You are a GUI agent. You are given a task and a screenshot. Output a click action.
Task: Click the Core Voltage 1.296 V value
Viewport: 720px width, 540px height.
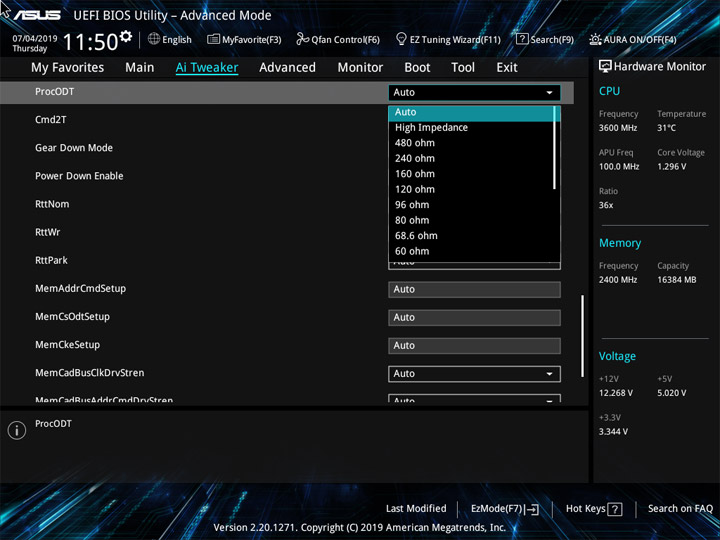point(671,167)
